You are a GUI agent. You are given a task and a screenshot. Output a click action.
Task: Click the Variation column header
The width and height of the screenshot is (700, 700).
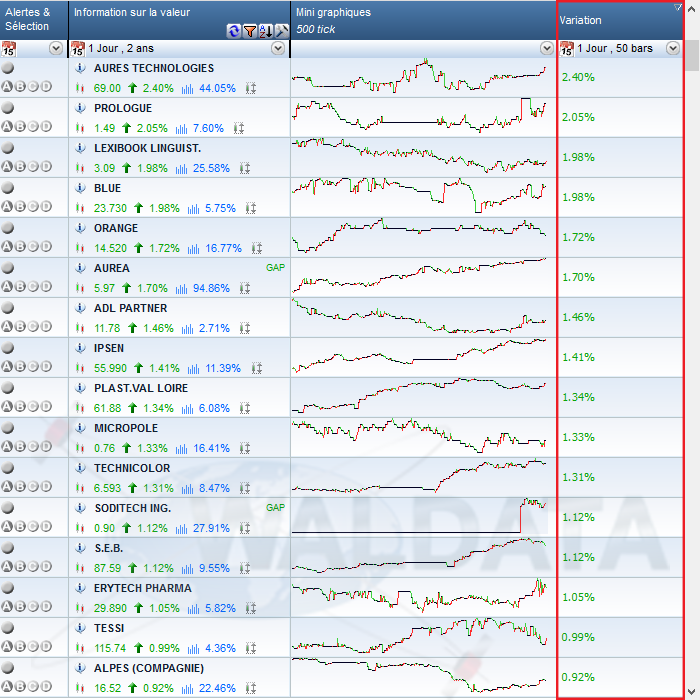620,20
